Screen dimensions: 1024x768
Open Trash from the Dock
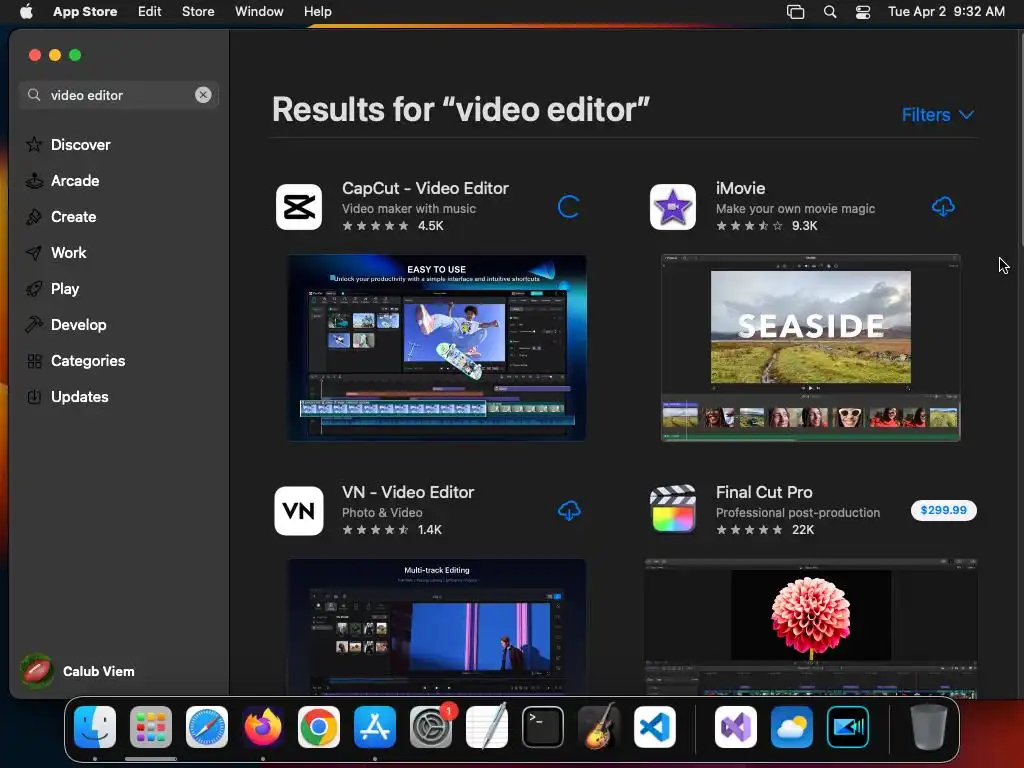pos(929,727)
